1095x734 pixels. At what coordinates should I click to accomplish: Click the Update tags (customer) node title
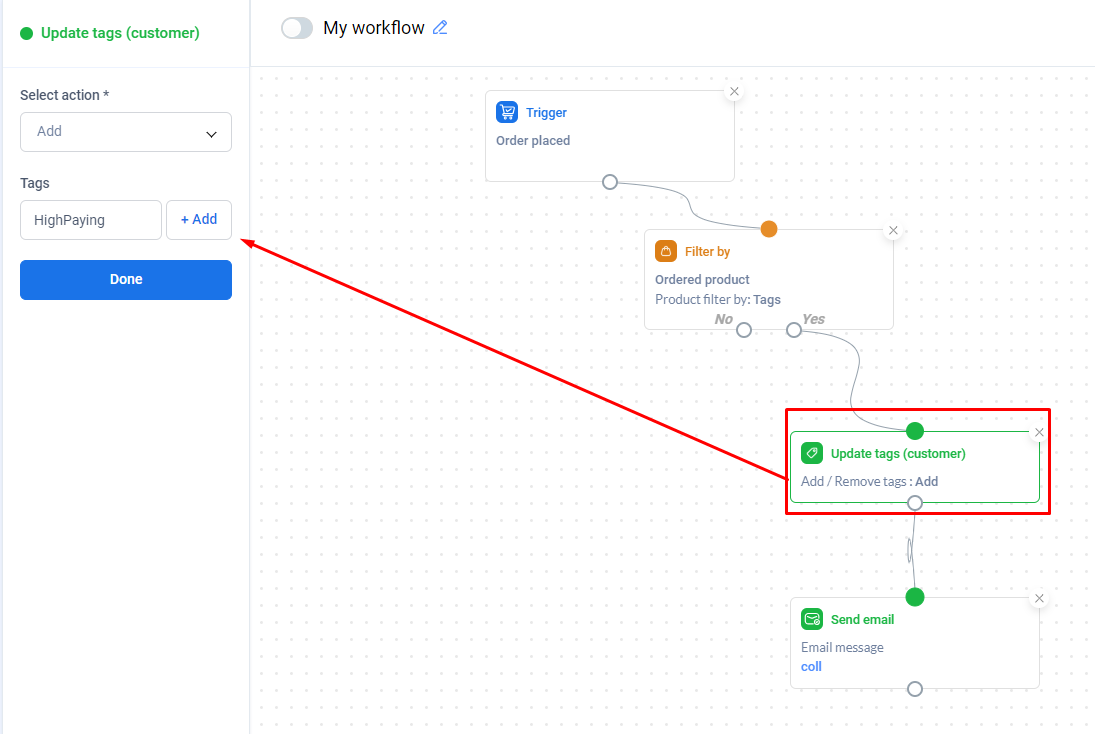(x=898, y=453)
